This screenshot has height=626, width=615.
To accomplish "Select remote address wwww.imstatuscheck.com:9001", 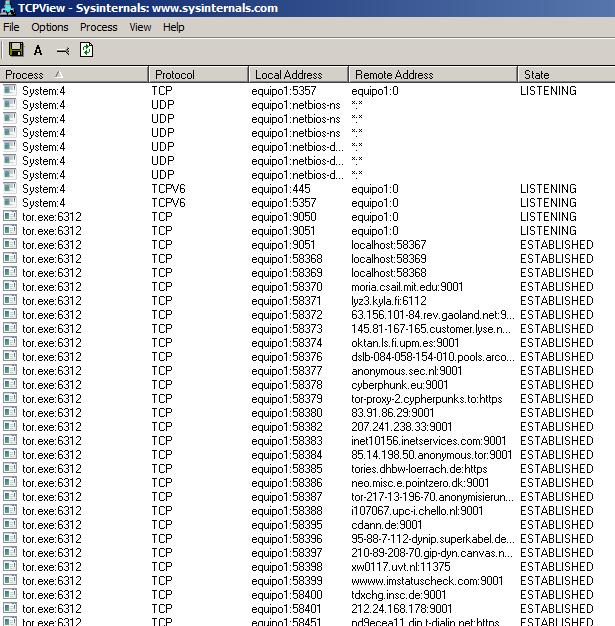I will click(427, 581).
